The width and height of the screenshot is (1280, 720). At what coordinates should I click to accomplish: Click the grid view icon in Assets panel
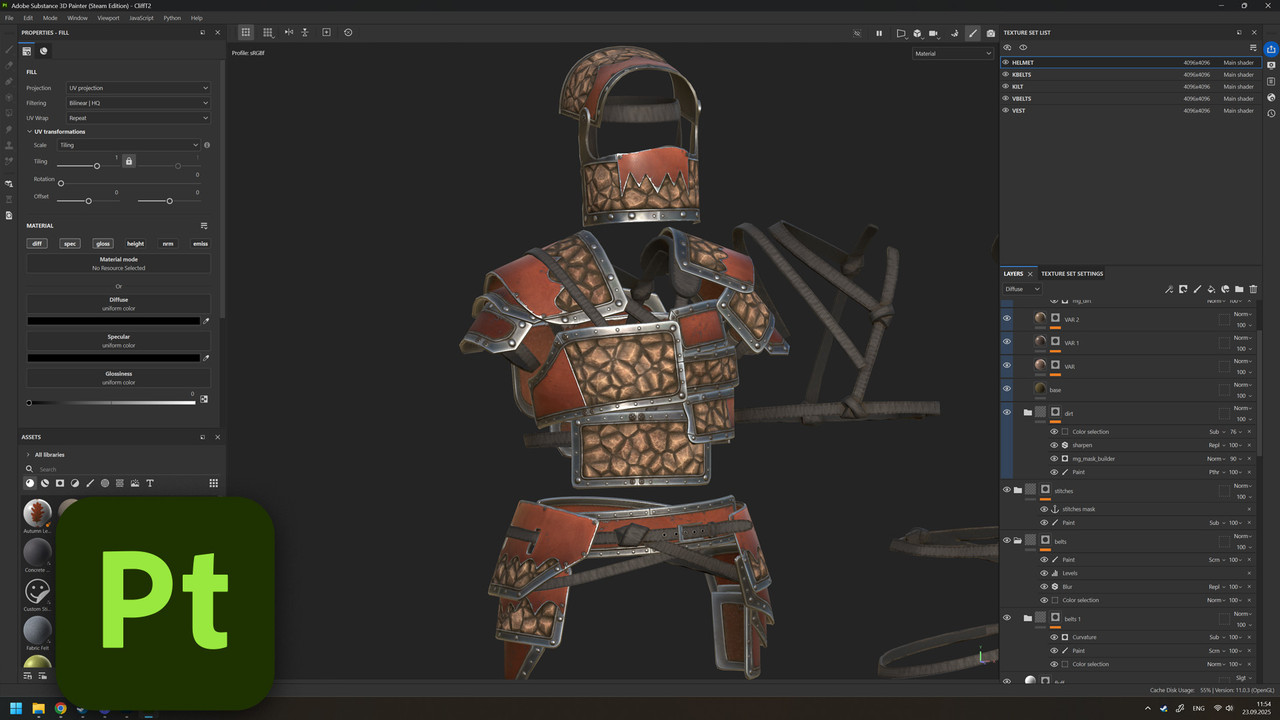(x=213, y=483)
